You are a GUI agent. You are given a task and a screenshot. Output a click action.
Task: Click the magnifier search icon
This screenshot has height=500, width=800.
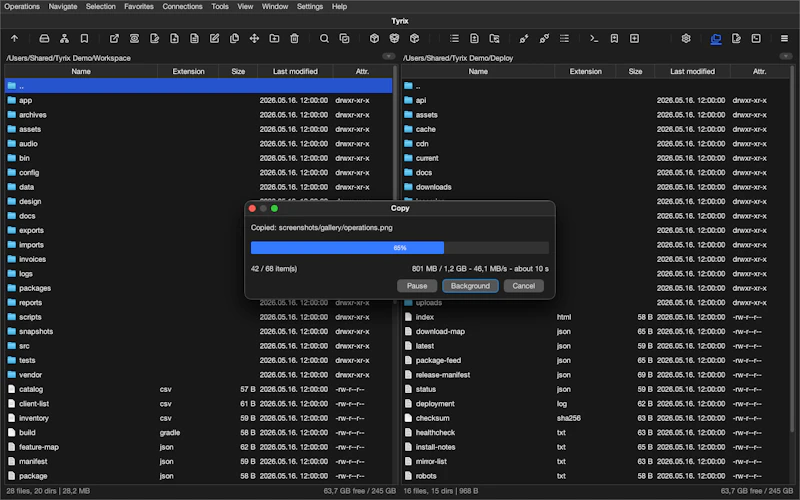(x=324, y=38)
